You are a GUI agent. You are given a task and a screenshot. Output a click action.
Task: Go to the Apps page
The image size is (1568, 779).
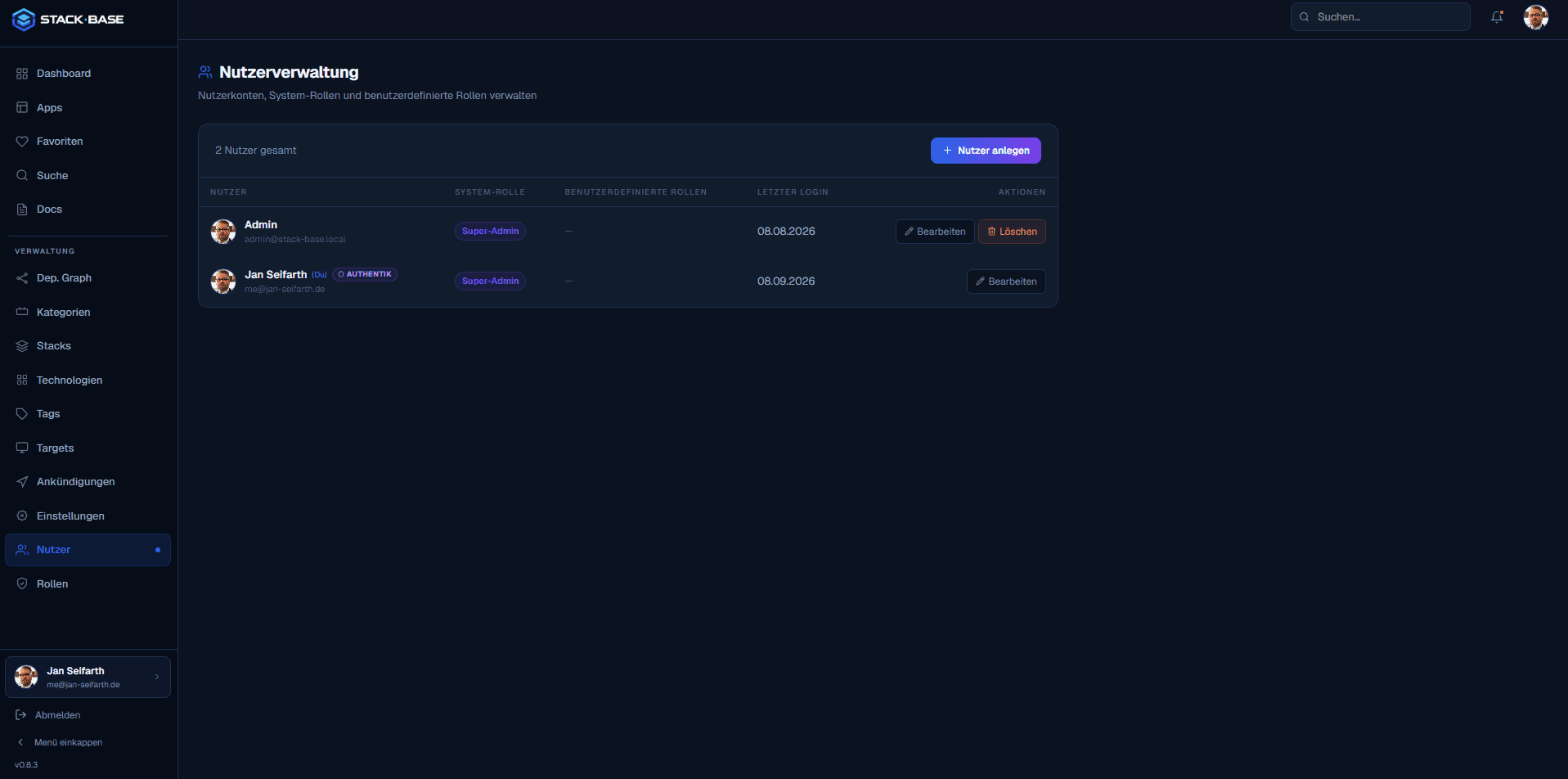point(88,108)
